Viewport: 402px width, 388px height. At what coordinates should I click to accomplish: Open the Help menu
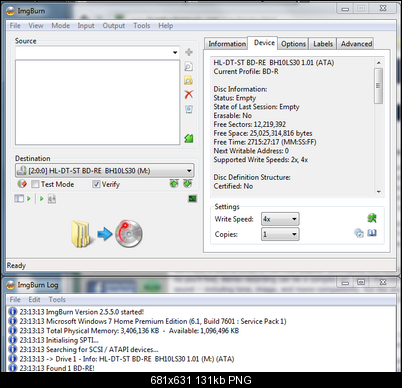click(165, 26)
